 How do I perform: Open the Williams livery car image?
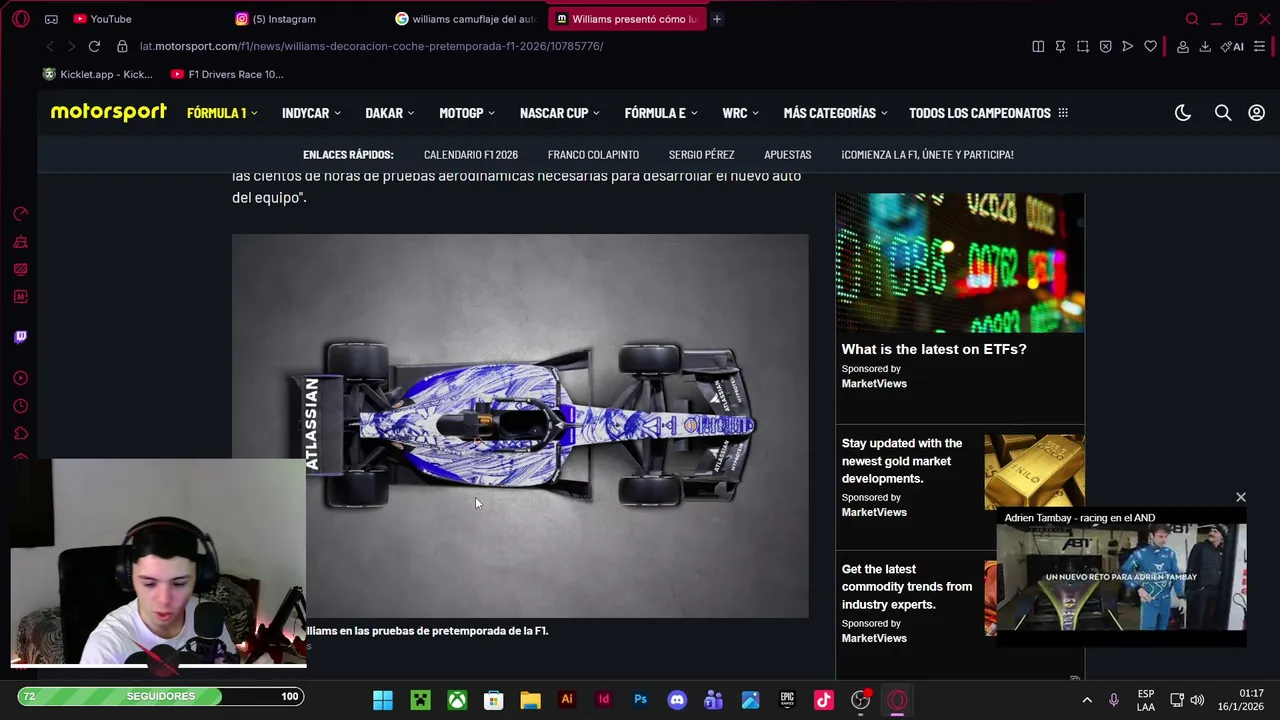pos(520,426)
